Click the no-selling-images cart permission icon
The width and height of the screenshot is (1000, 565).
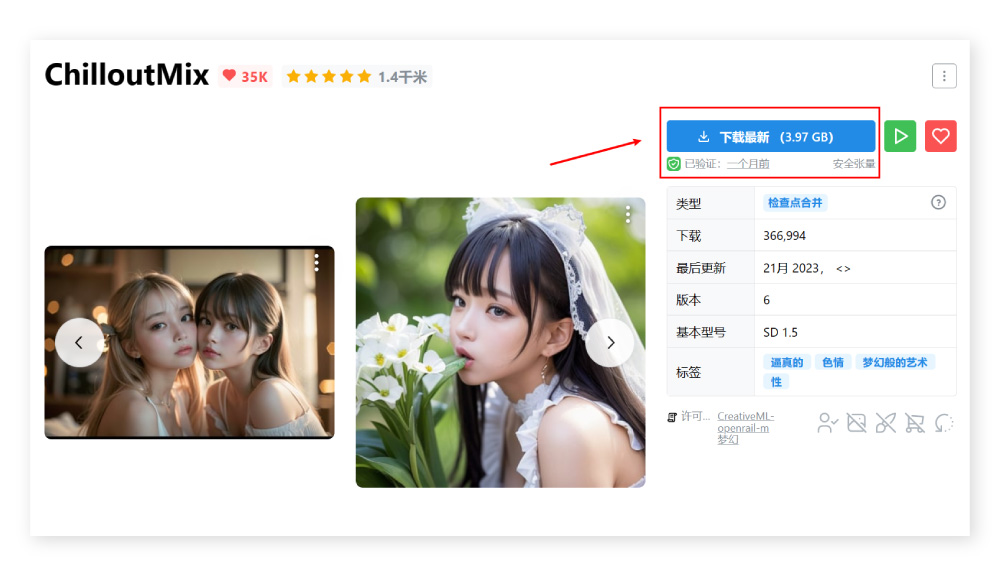point(914,423)
